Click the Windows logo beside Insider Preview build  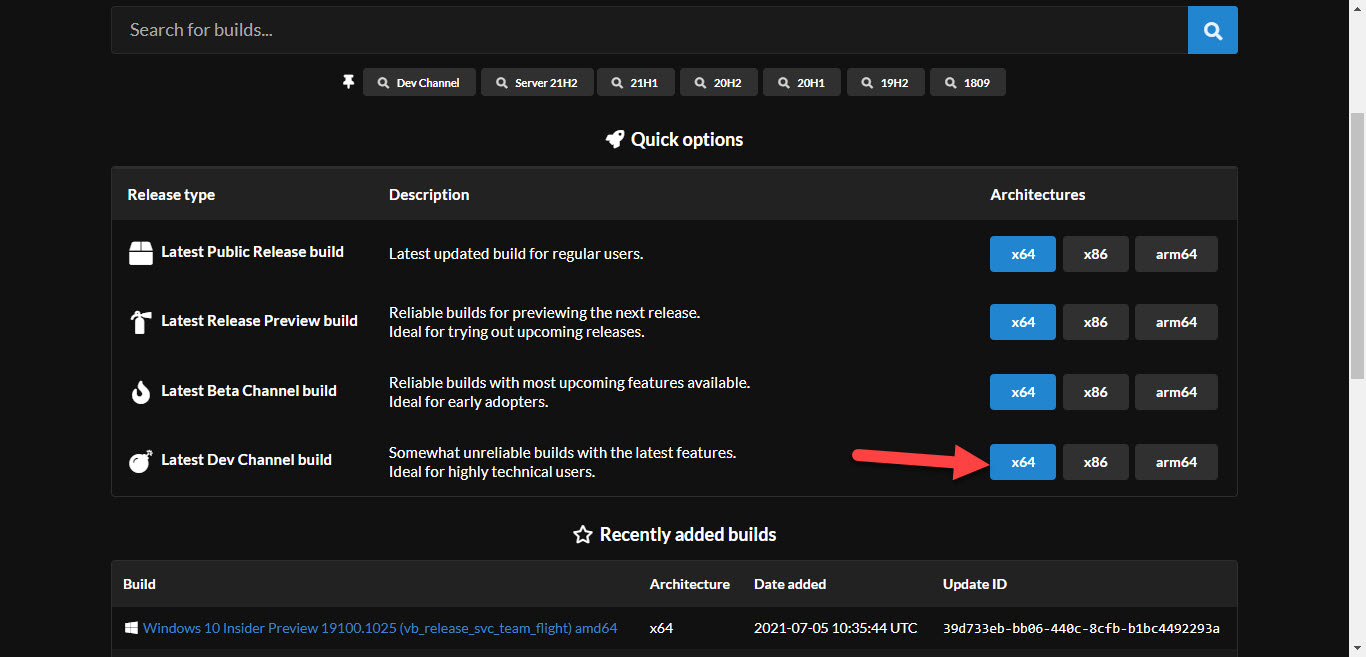tap(131, 628)
